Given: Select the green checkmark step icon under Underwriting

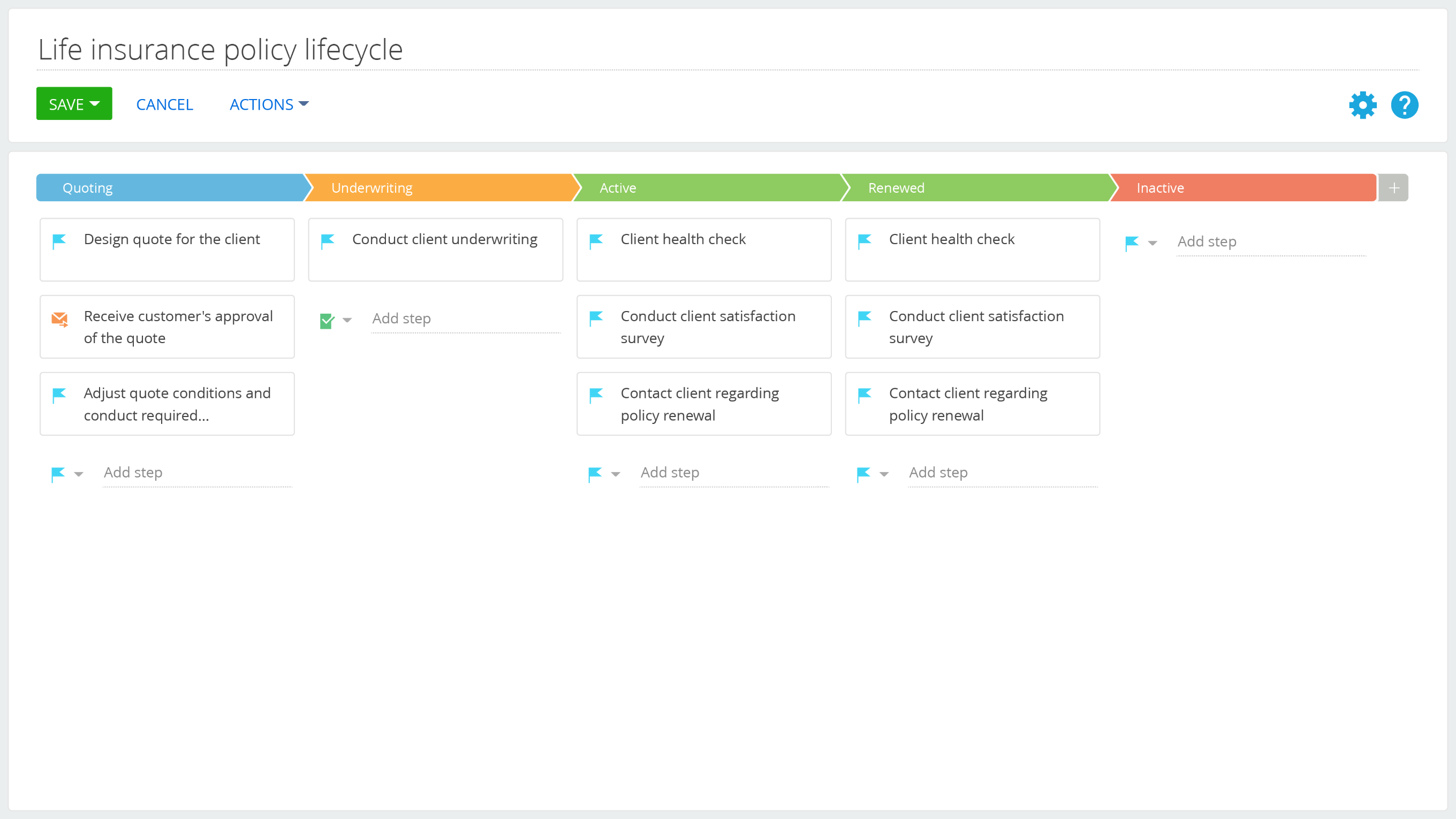Looking at the screenshot, I should click(x=327, y=320).
